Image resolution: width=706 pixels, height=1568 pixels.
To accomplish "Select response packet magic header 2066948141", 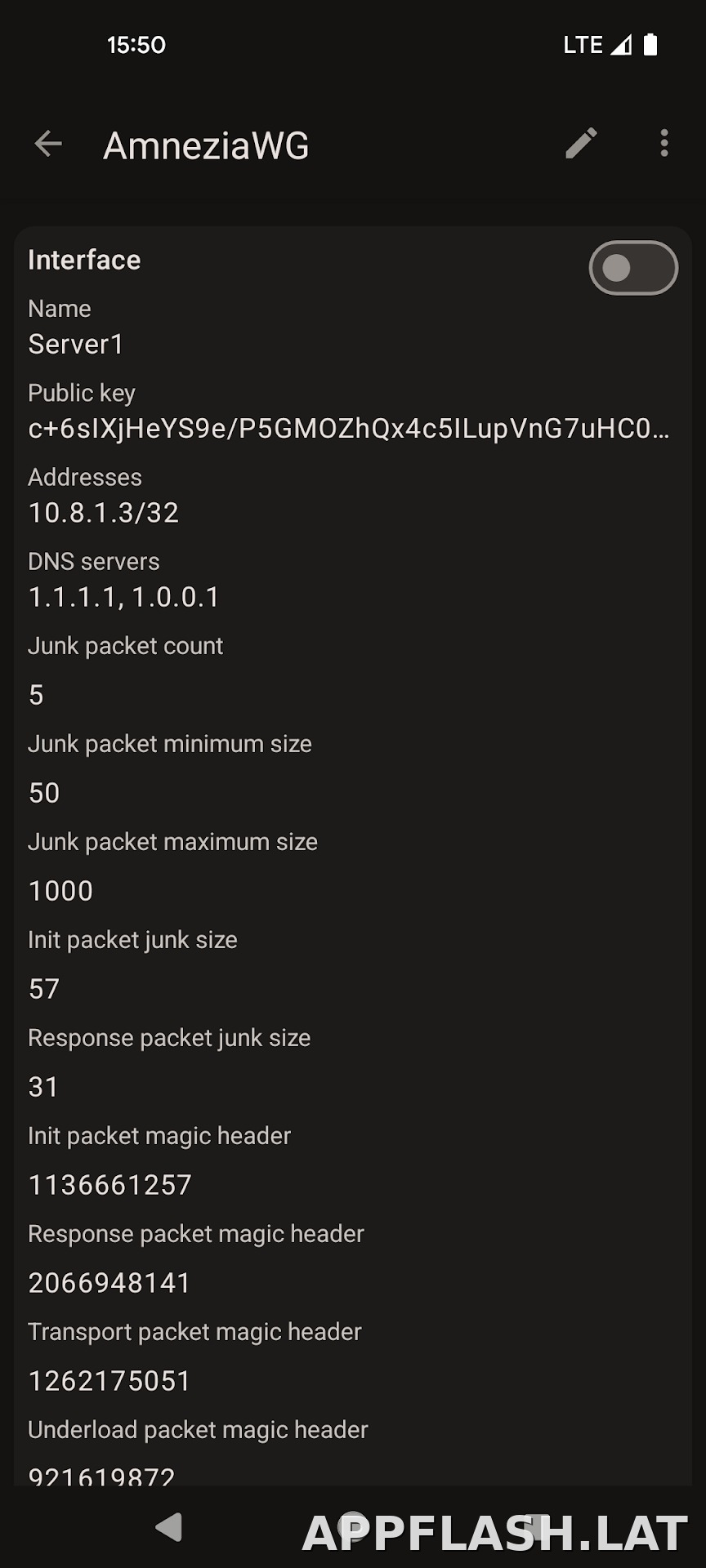I will 109,1283.
